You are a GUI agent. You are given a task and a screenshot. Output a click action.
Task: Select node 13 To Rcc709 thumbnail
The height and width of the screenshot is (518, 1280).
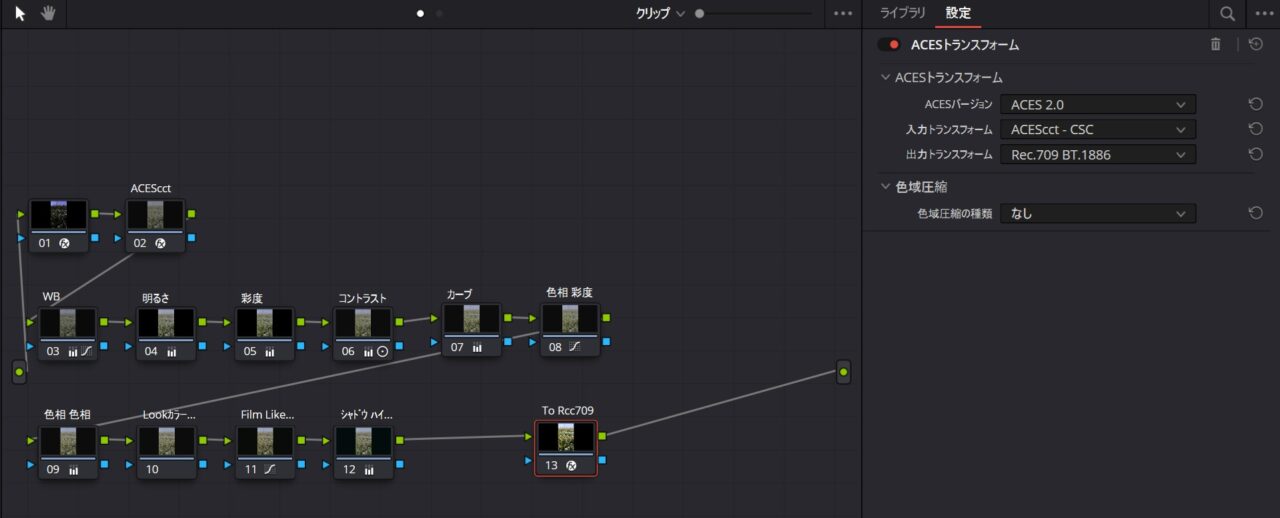[565, 438]
